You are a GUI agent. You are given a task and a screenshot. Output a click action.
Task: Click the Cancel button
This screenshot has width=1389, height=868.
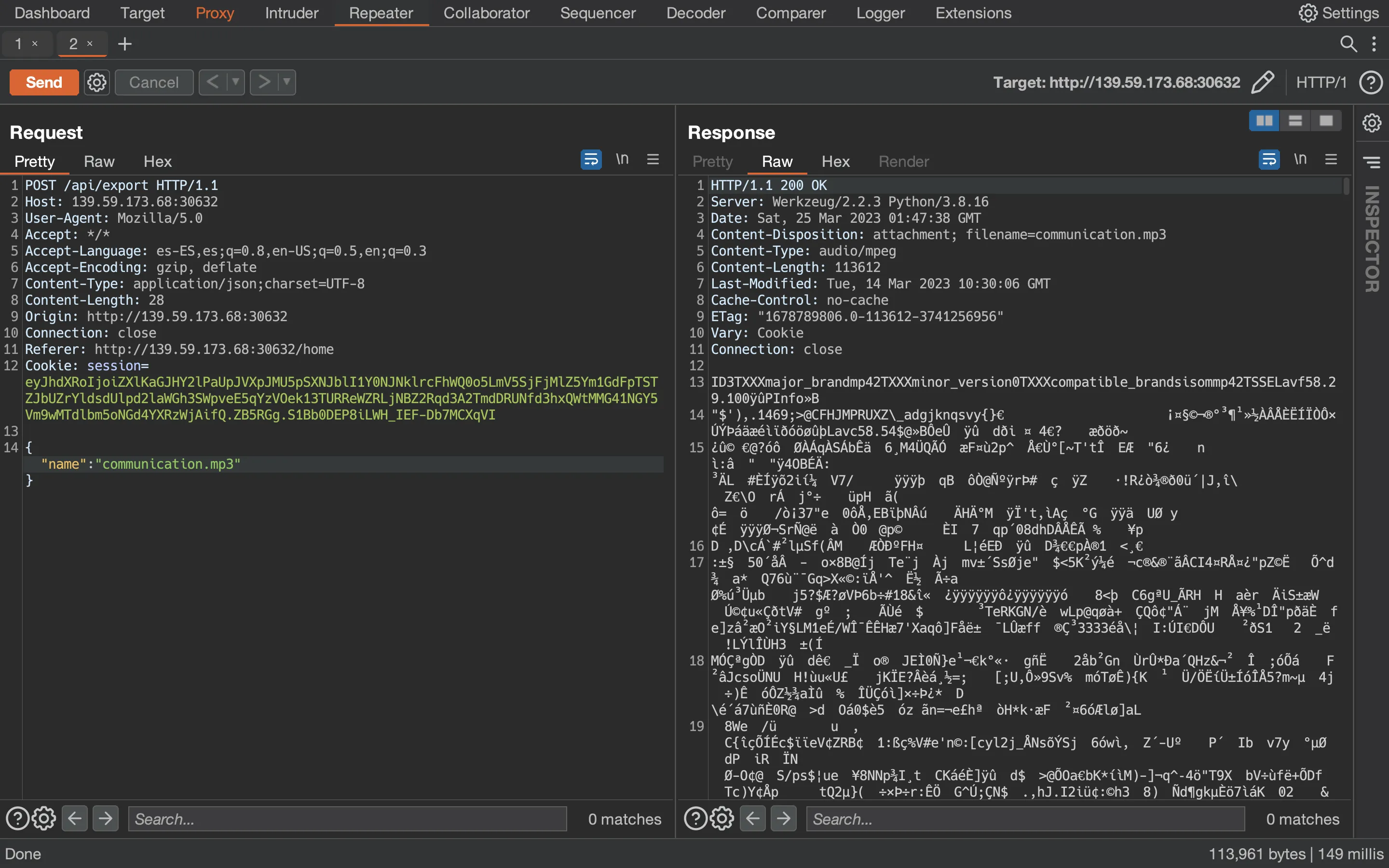click(x=154, y=82)
